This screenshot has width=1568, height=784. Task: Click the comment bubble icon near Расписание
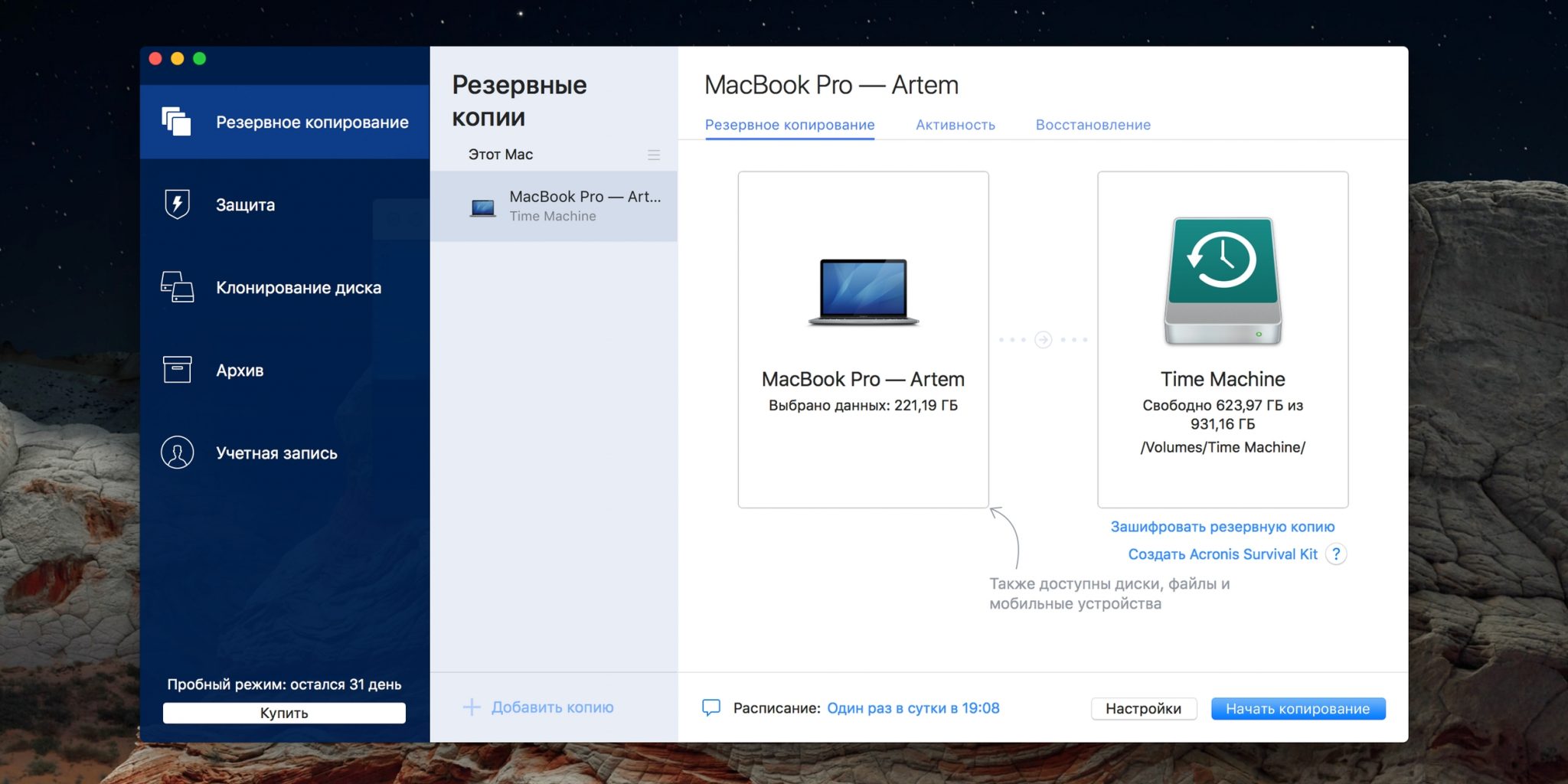tap(711, 708)
